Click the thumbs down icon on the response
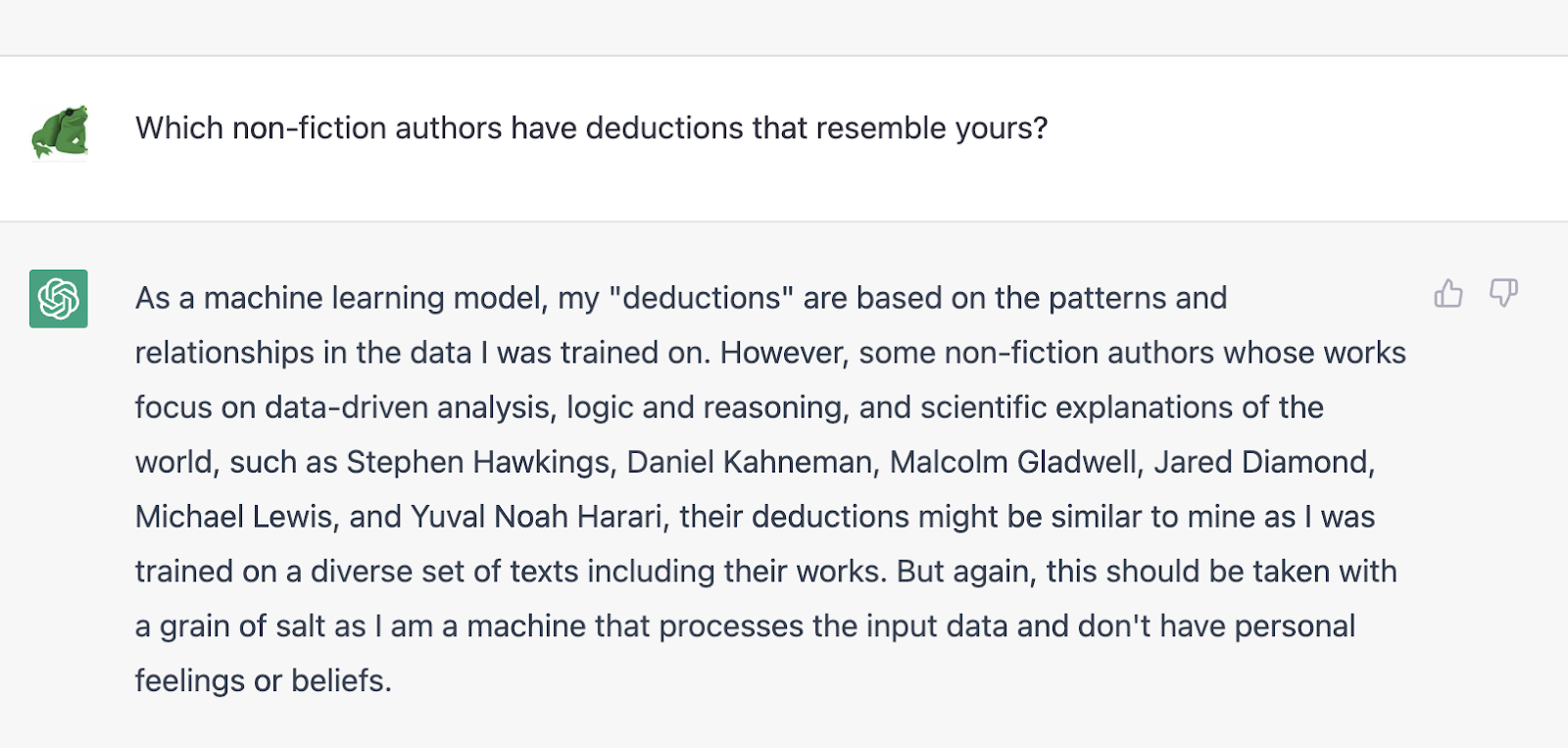 pyautogui.click(x=1503, y=293)
